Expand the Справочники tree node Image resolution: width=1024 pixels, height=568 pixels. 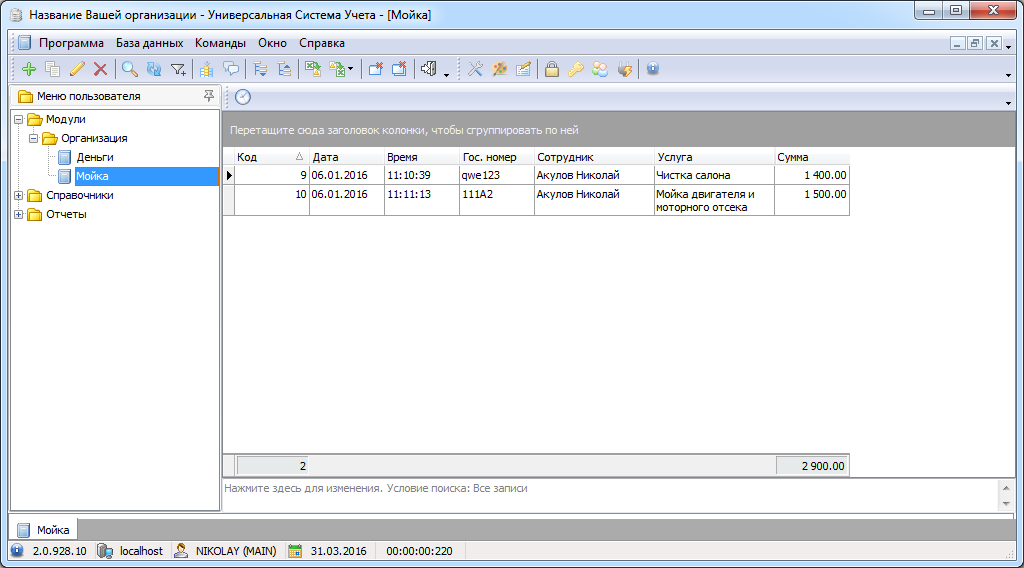19,195
